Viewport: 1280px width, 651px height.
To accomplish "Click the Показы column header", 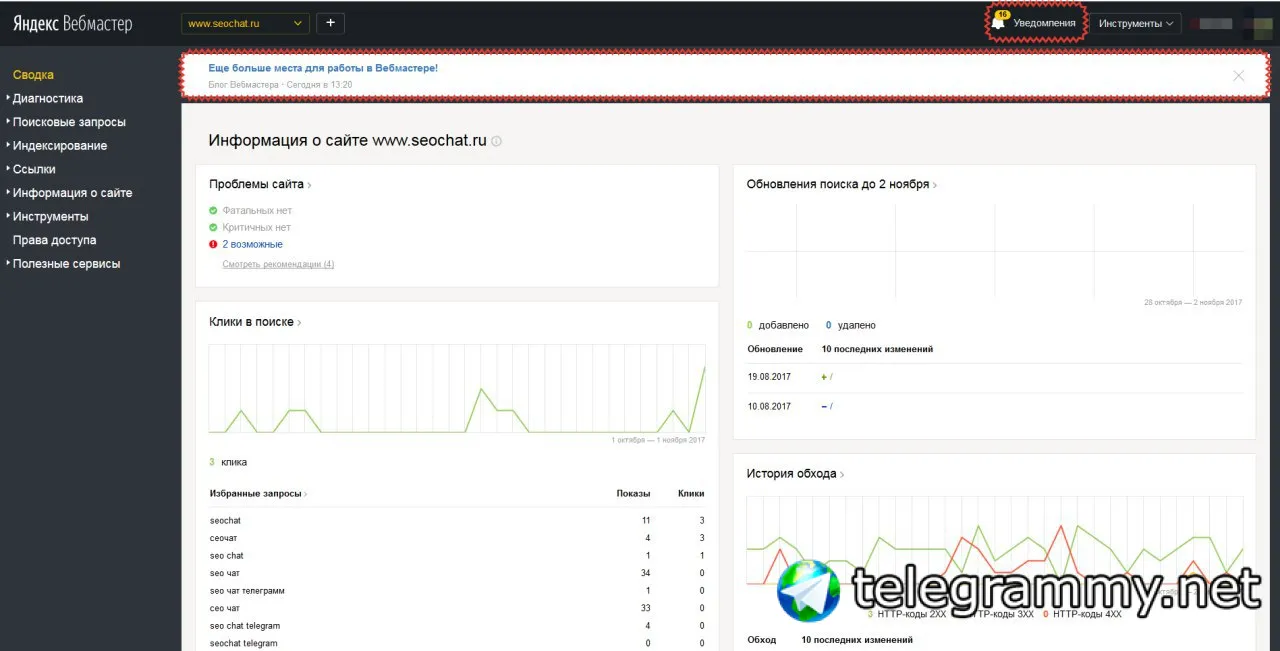I will click(x=633, y=494).
